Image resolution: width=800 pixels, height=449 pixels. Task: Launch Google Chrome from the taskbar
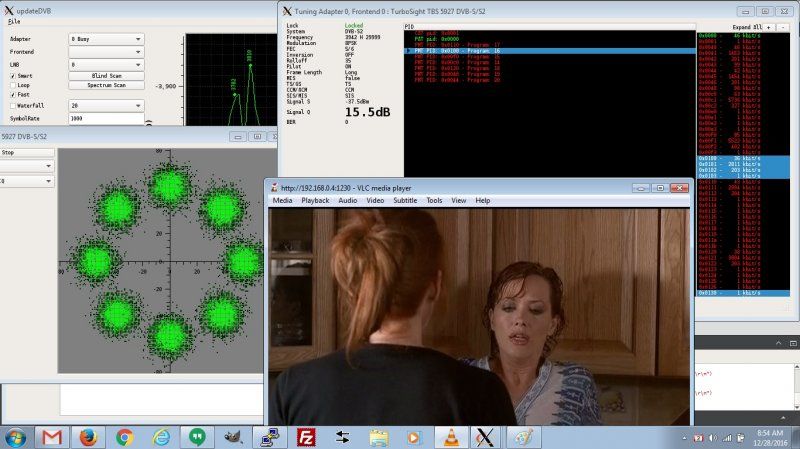coord(124,438)
